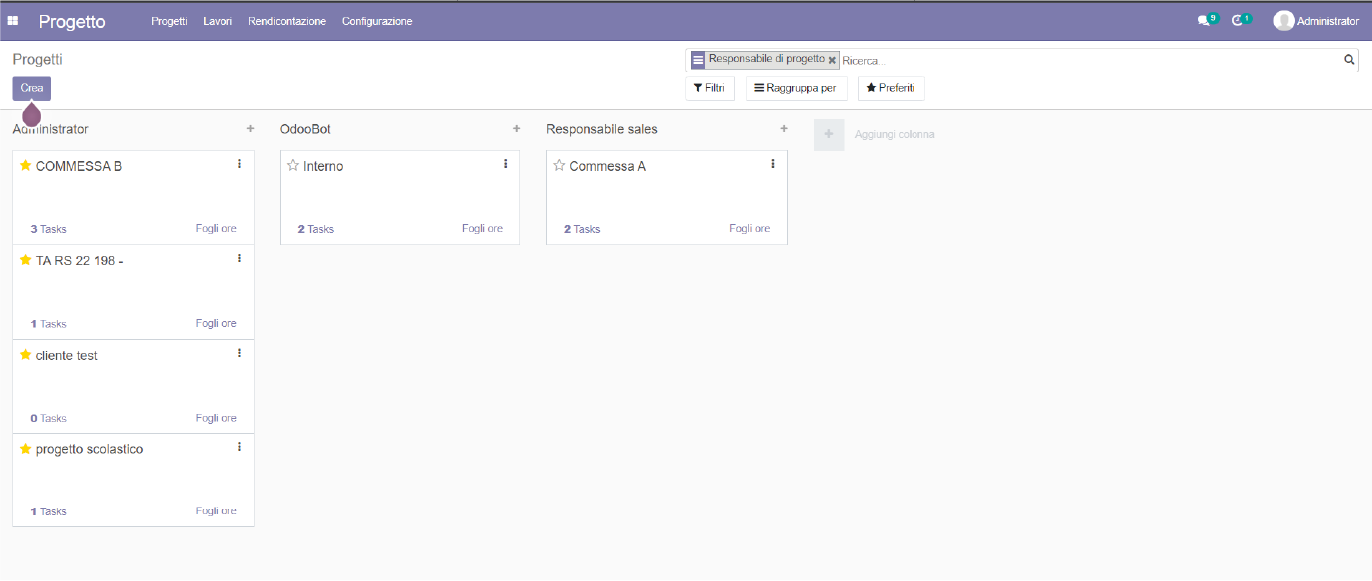Add a project in the Administrator column
This screenshot has width=1372, height=581.
(250, 129)
